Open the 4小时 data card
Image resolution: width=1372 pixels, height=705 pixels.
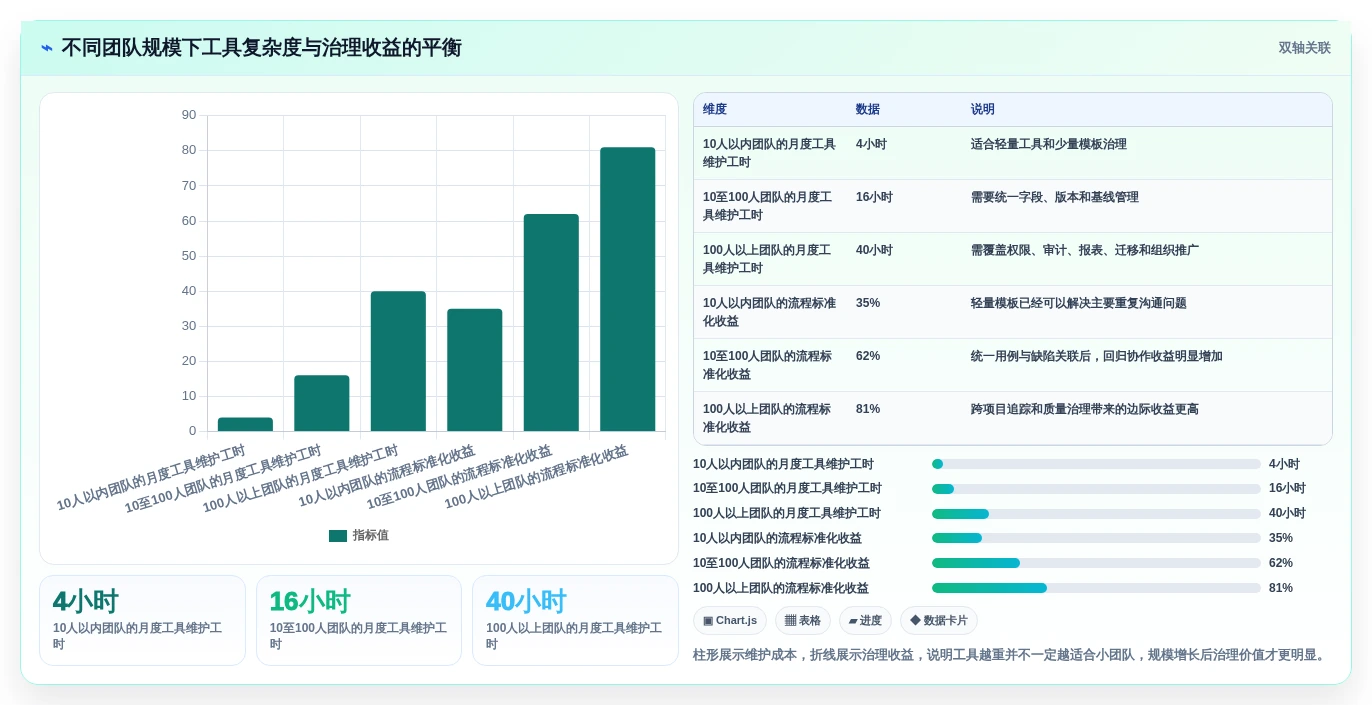[x=142, y=620]
